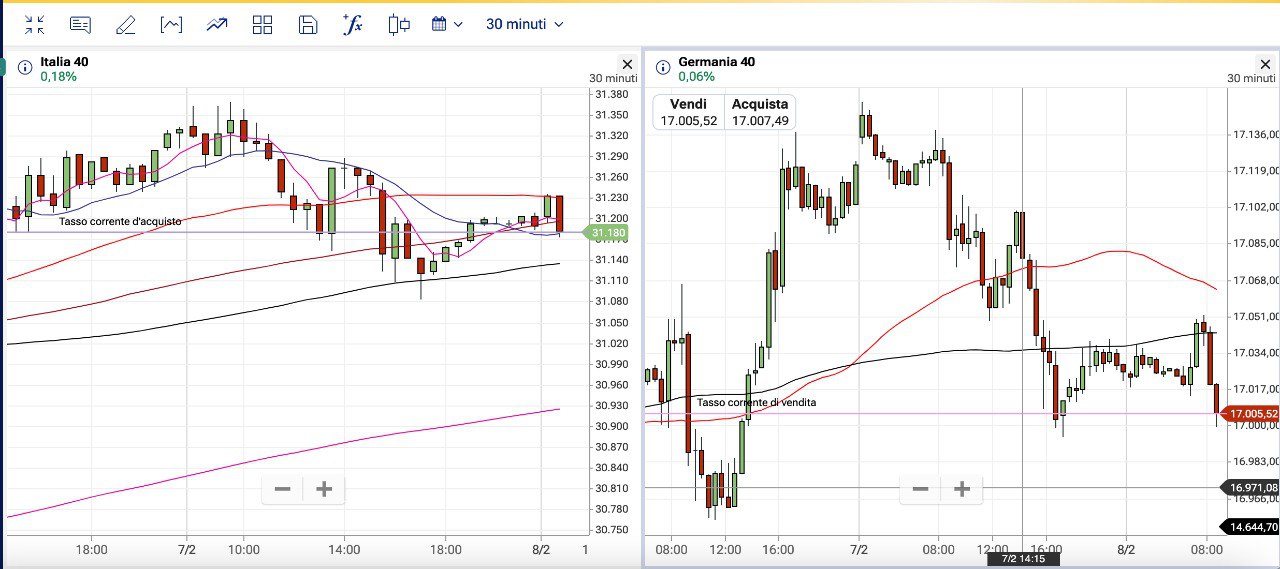The height and width of the screenshot is (569, 1280).
Task: Zoom out on the Italia 40 chart
Action: (x=283, y=489)
